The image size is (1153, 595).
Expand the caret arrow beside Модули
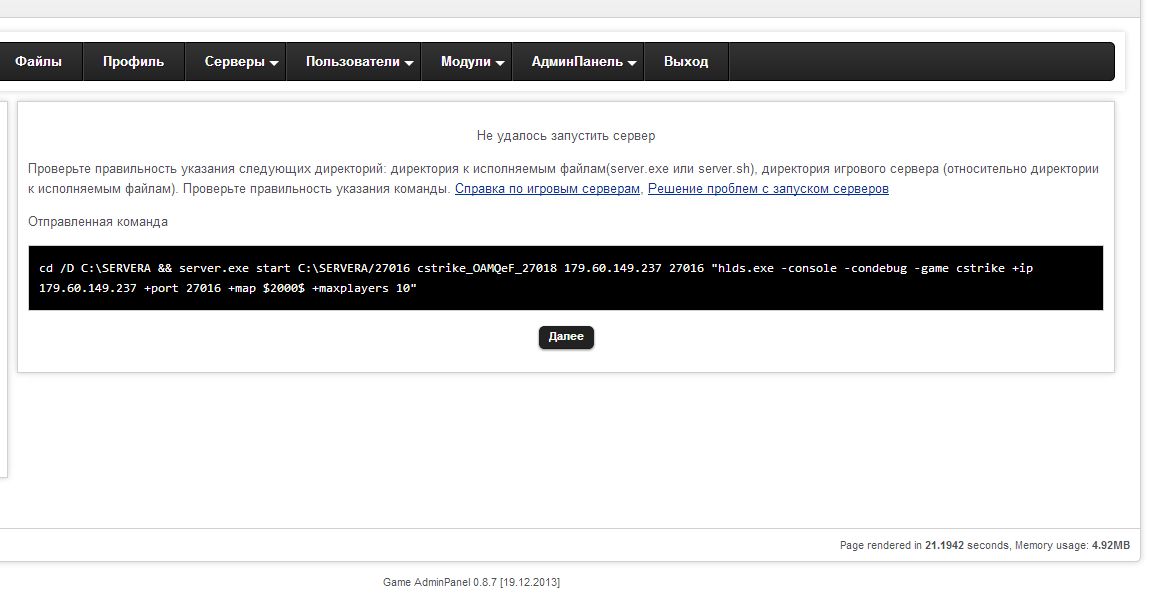(x=500, y=63)
